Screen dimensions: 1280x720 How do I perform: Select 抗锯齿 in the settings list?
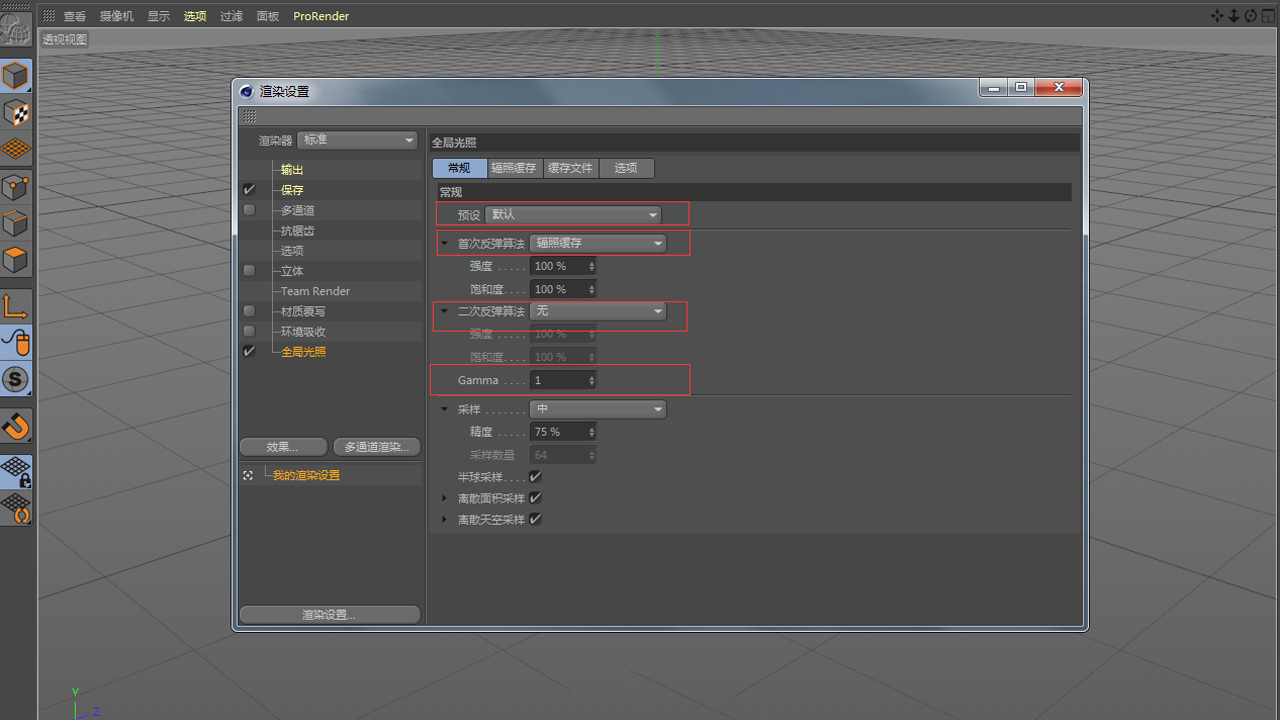(x=298, y=230)
